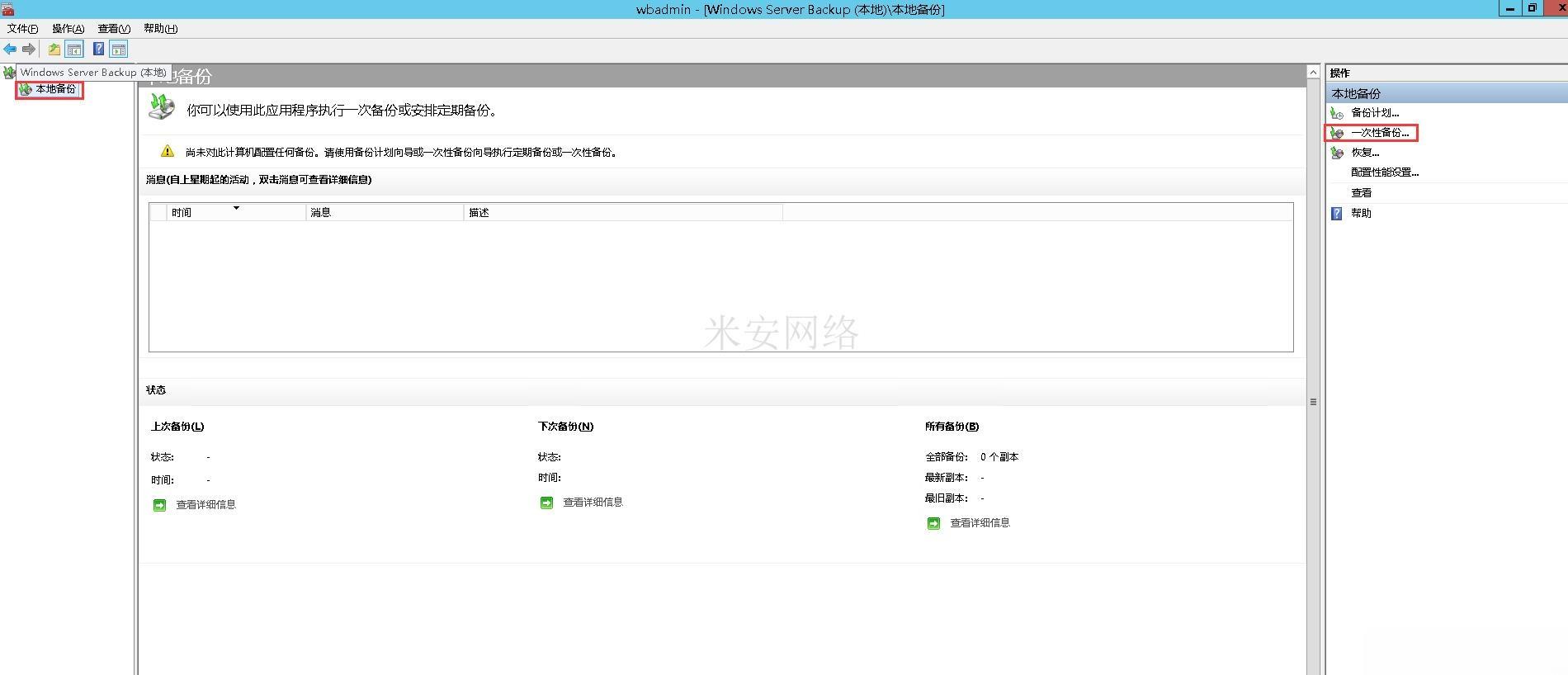
Task: Open the 查看 submenu in actions pane
Action: pyautogui.click(x=1362, y=193)
